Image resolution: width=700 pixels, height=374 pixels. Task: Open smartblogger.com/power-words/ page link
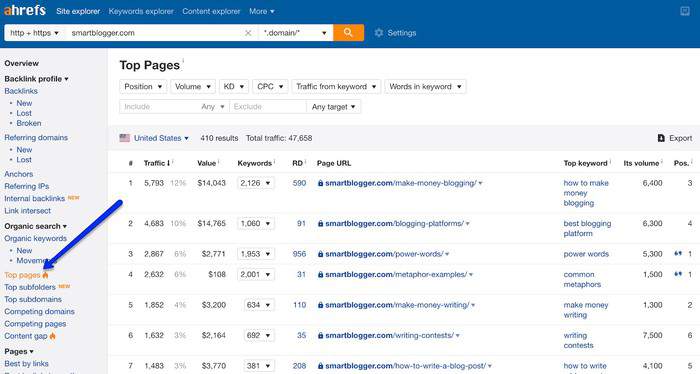[x=384, y=254]
